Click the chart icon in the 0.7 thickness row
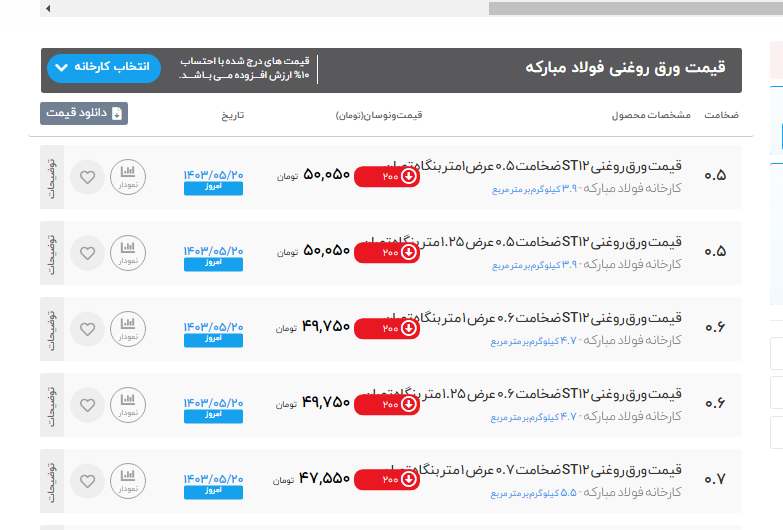Image resolution: width=783 pixels, height=530 pixels. (127, 481)
